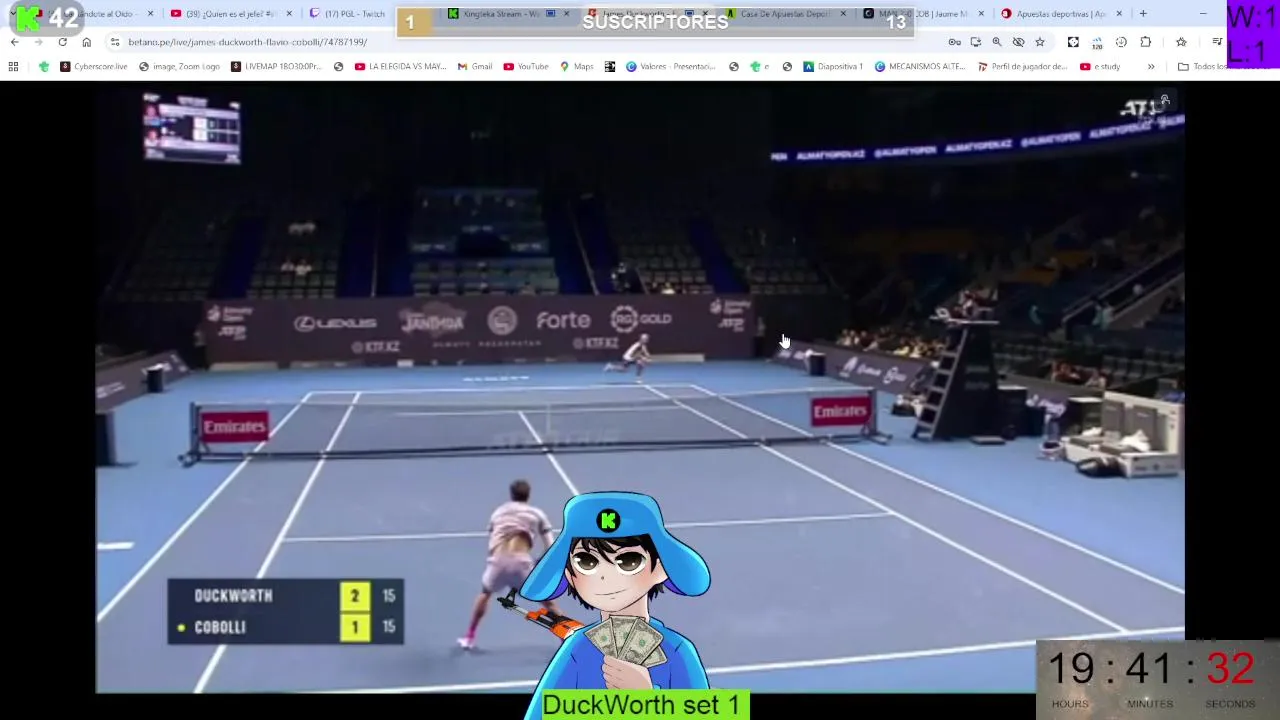Open the Gmail bookmark
This screenshot has width=1280, height=720.
pos(475,67)
